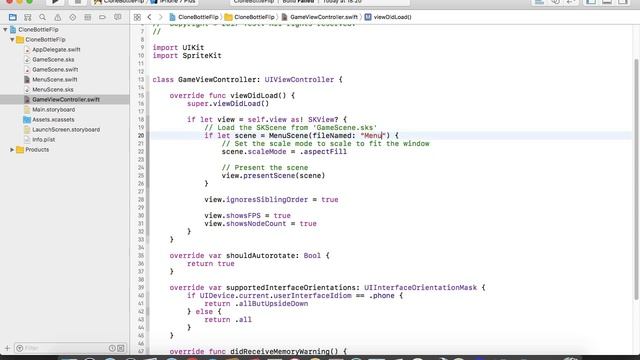Screen dimensions: 640x360
Task: Open CloneBottleFlip project in jump bar
Action: (x=194, y=17)
